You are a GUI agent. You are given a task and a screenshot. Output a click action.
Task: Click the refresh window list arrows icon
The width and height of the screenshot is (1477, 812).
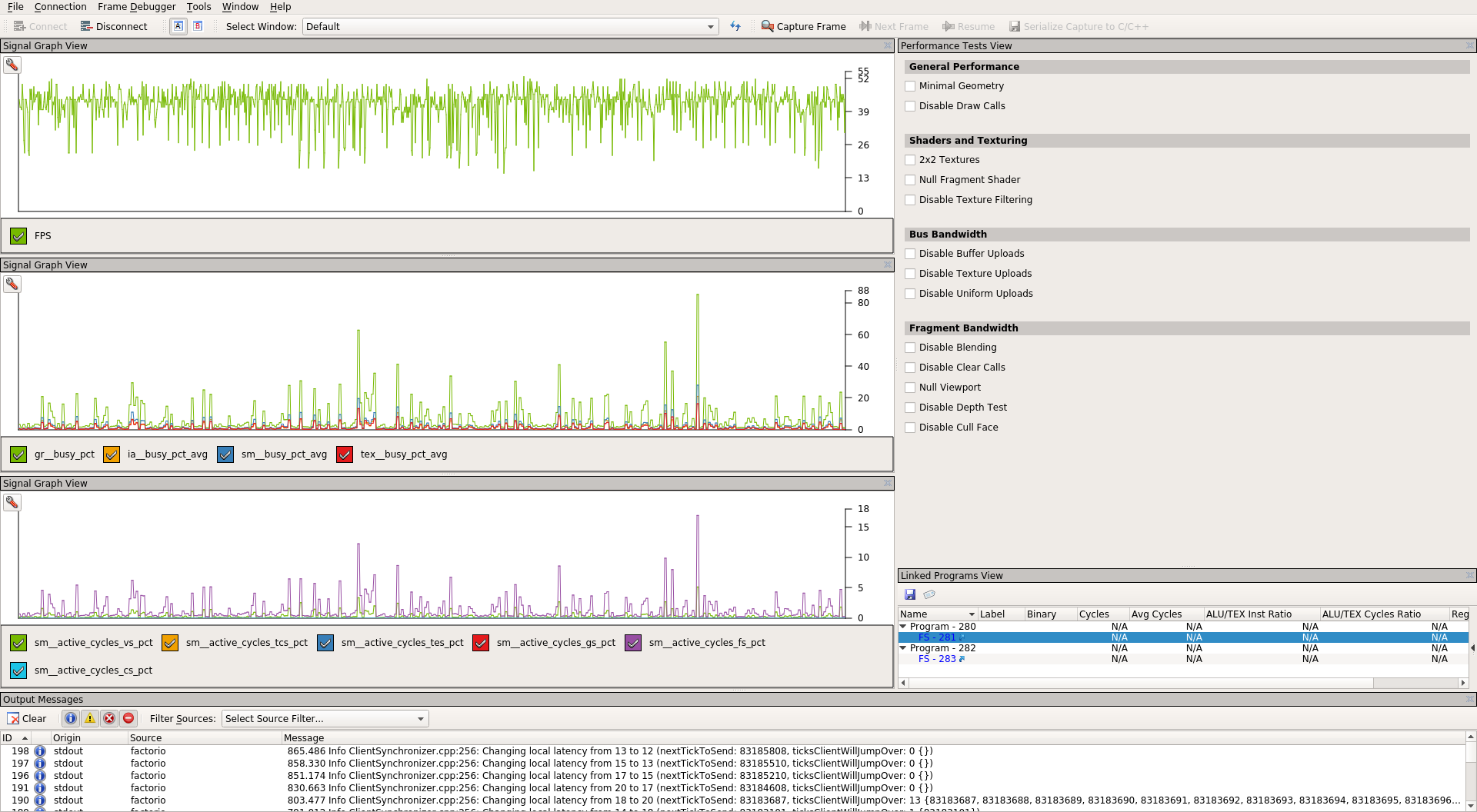coord(735,26)
